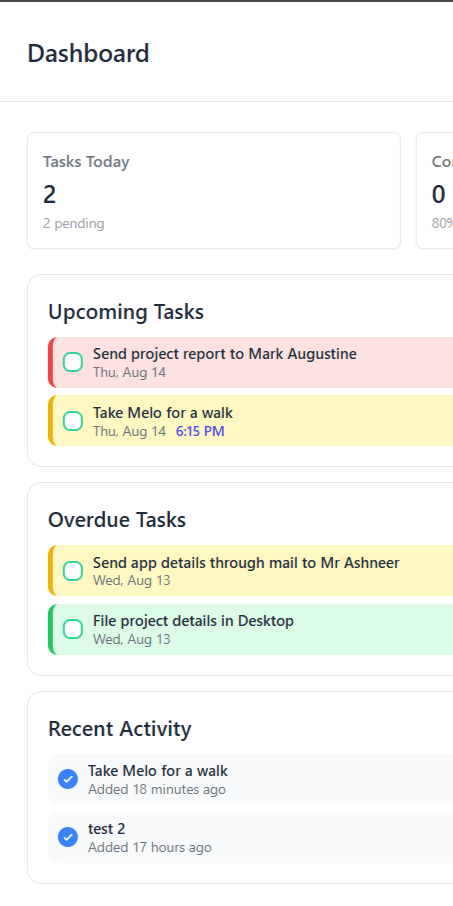Open File project details in Desktop task title
453x906 pixels.
point(194,621)
